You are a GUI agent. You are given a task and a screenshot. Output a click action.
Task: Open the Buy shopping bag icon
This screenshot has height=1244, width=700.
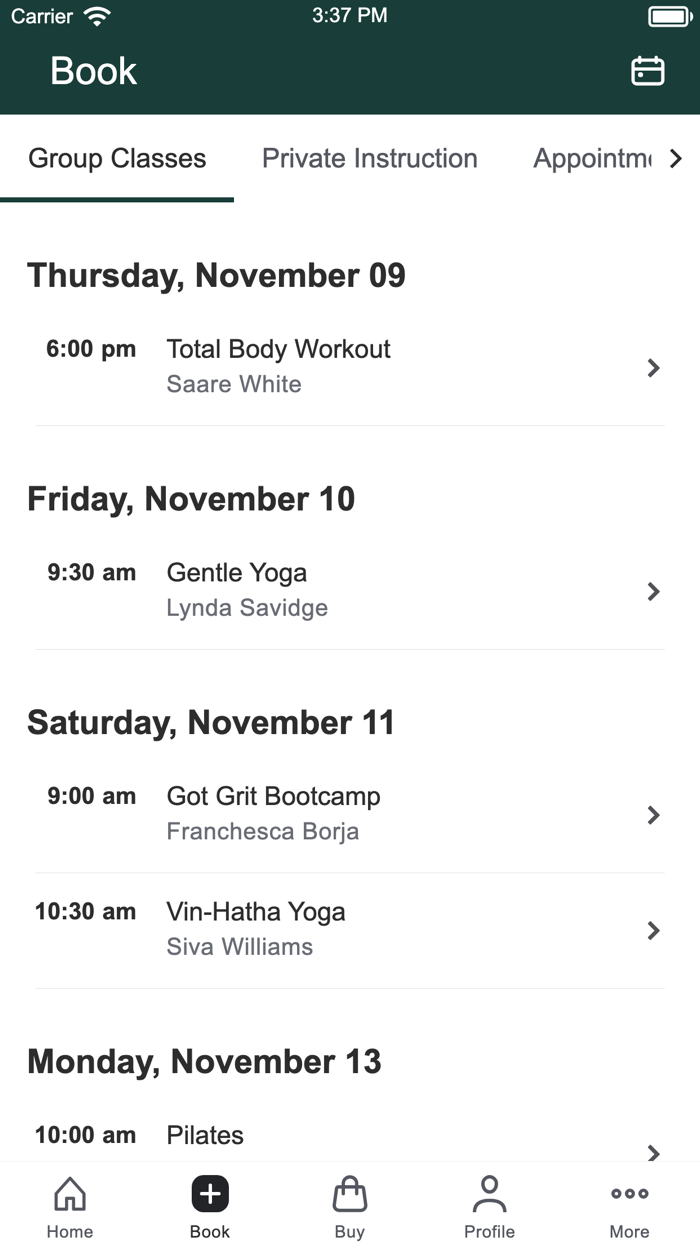349,1195
